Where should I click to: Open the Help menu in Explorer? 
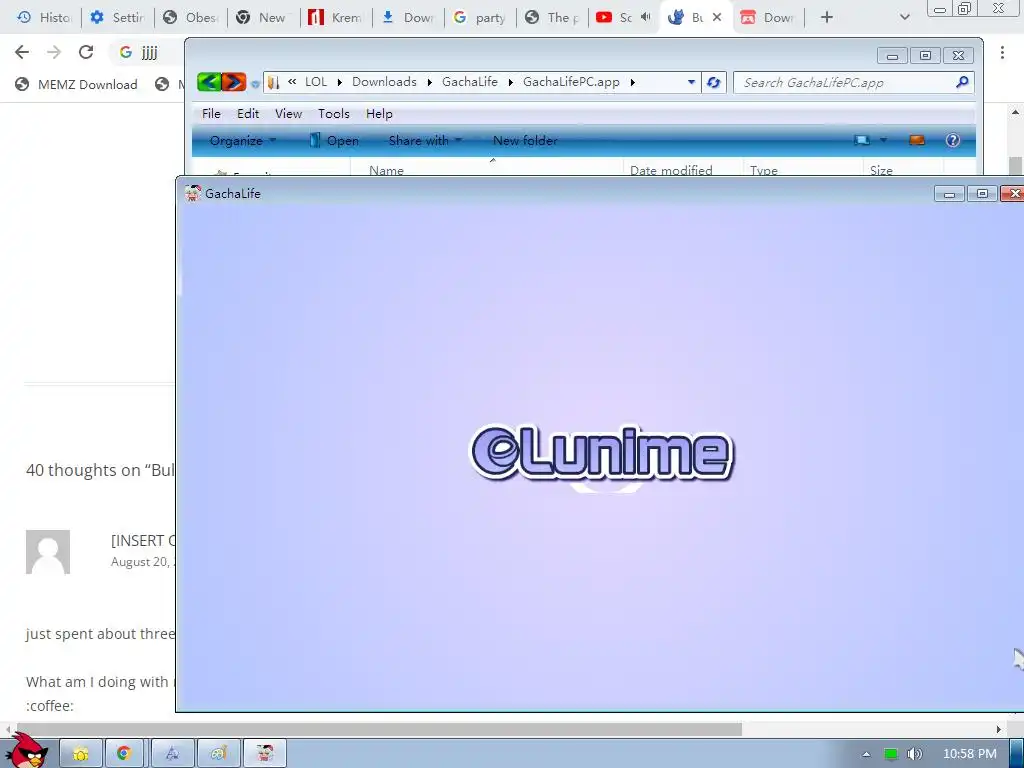tap(379, 114)
